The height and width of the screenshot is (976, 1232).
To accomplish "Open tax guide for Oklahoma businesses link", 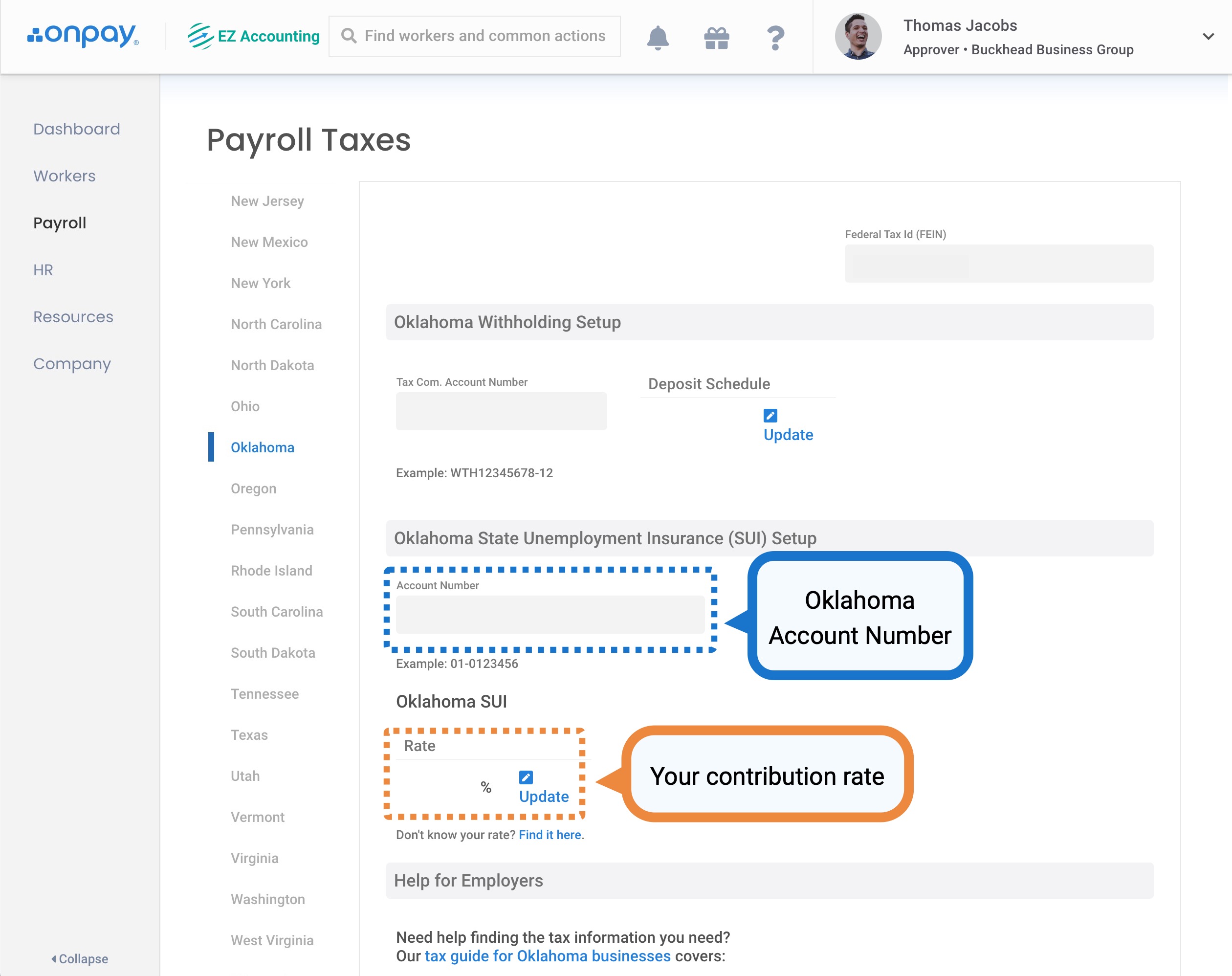I will pos(547,956).
